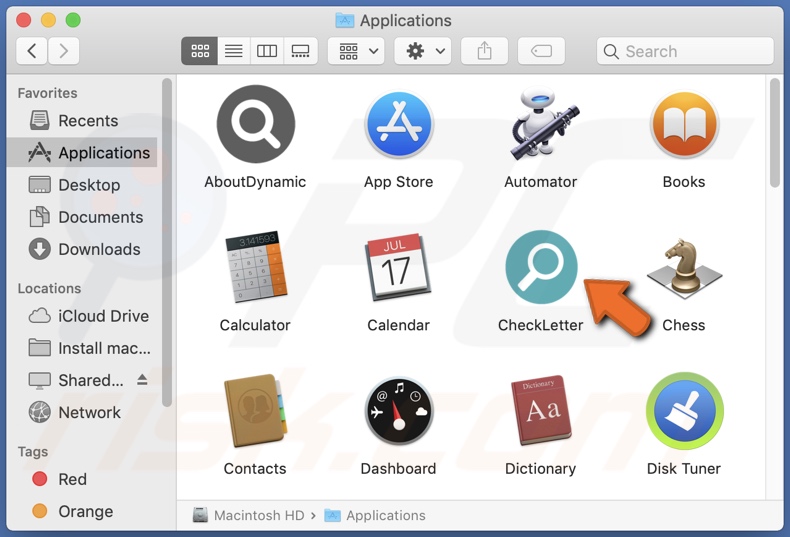Open Downloads in the sidebar
This screenshot has height=537, width=790.
point(82,249)
